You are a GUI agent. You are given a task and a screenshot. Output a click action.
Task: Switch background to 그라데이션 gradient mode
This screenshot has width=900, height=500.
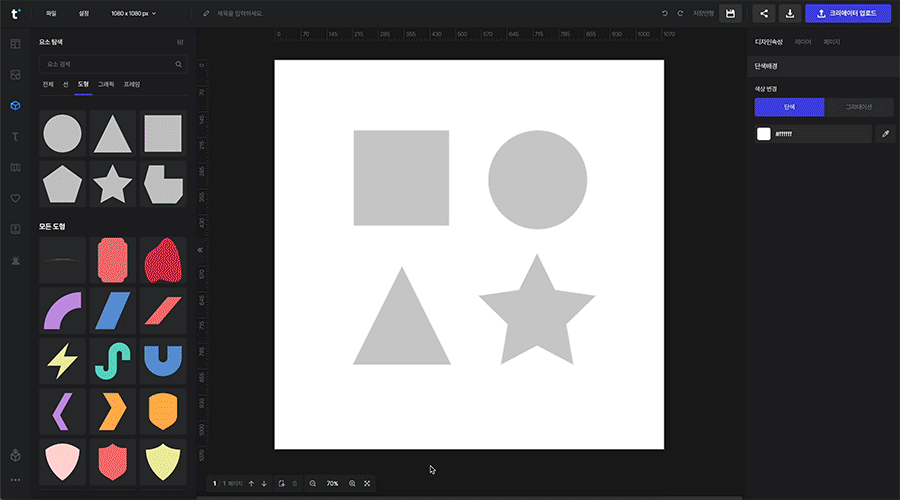tap(859, 107)
